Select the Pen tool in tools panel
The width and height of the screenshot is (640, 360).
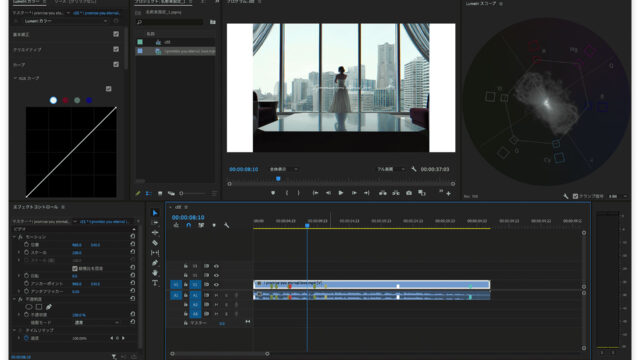coord(155,263)
